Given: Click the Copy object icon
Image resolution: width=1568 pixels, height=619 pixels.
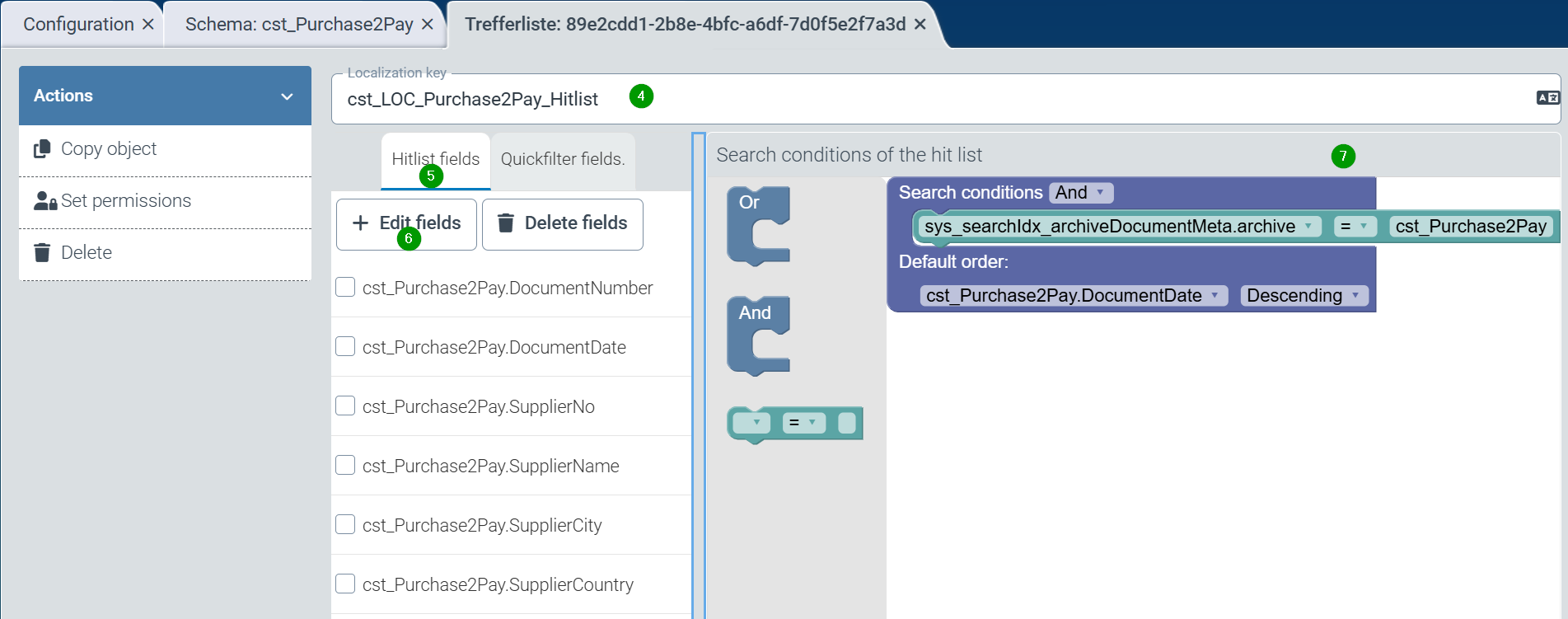Looking at the screenshot, I should (42, 149).
